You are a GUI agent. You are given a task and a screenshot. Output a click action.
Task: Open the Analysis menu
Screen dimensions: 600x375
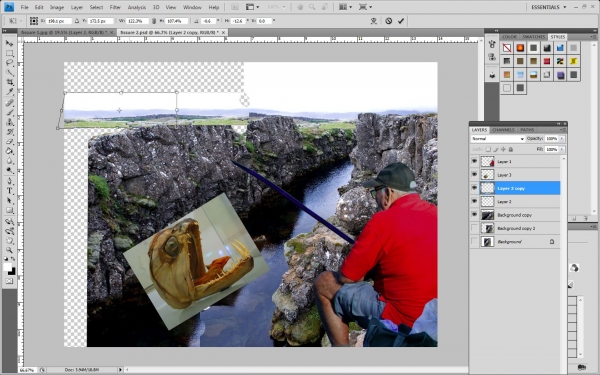tap(137, 7)
